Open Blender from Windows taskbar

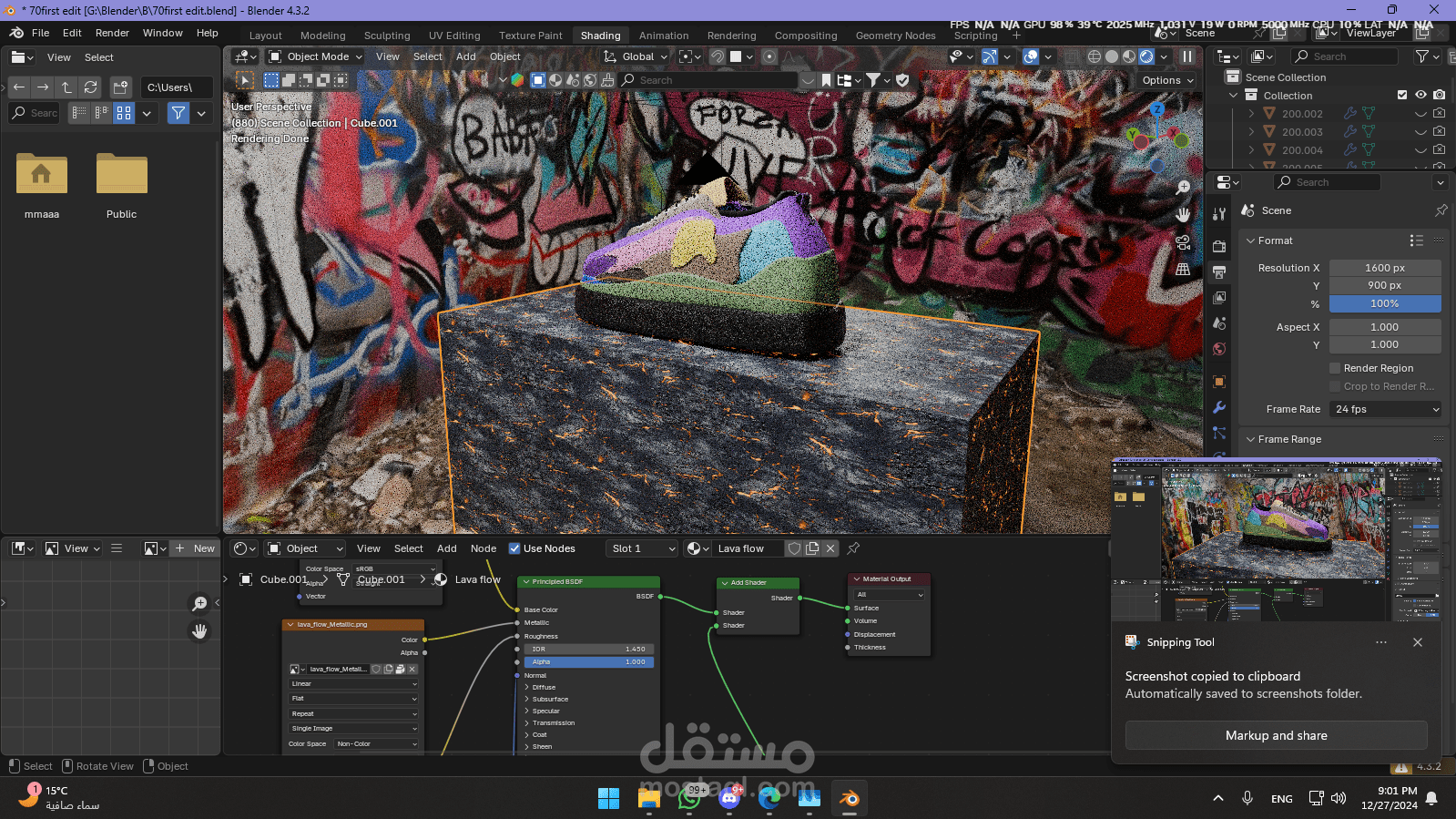click(850, 799)
